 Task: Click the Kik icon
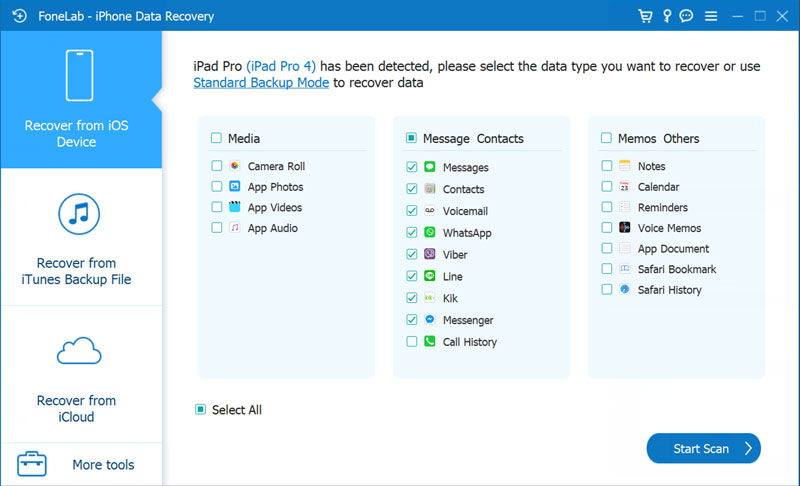(x=430, y=297)
